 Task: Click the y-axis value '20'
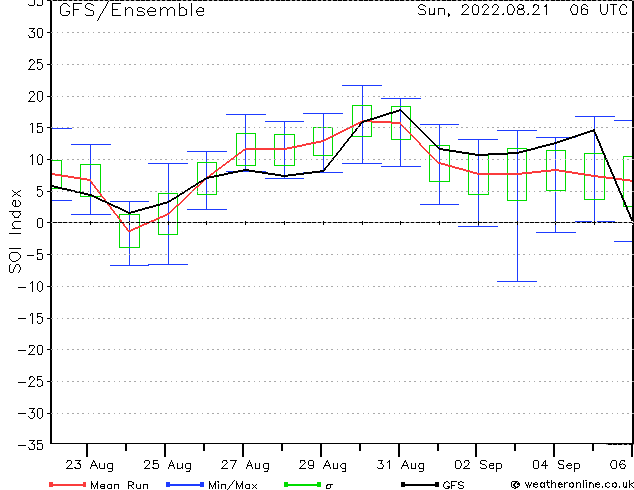36,96
